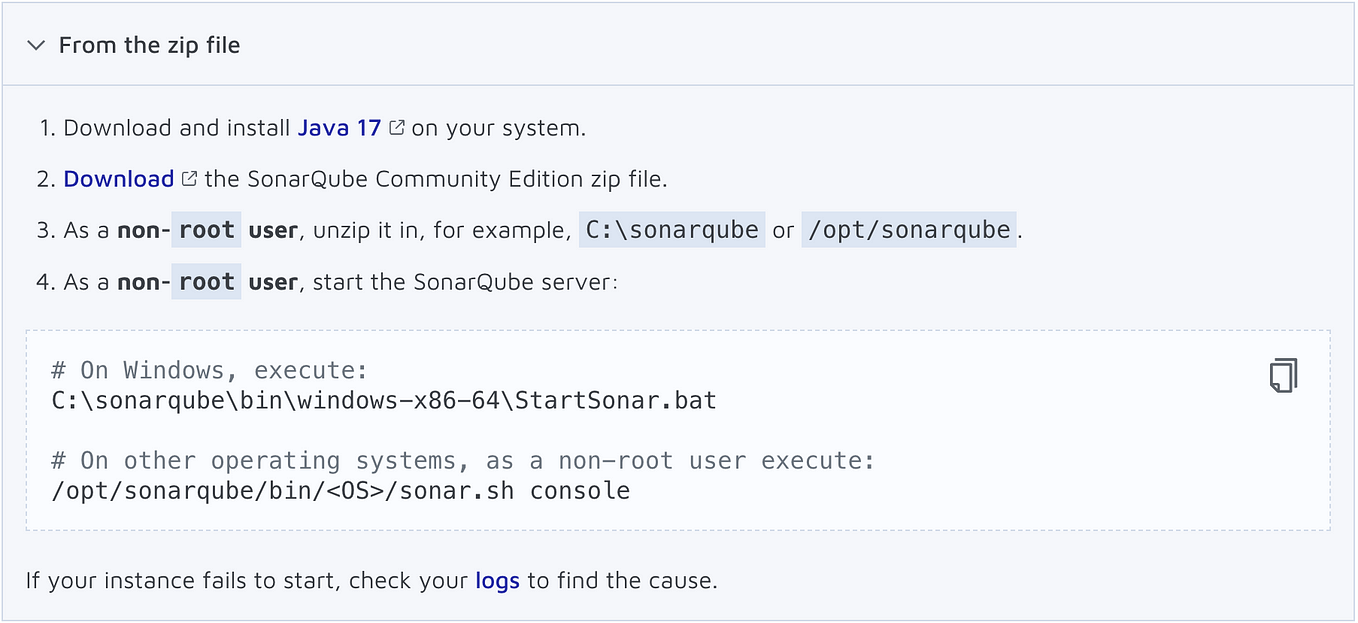
Task: Click the 'From the zip file' header title
Action: point(149,45)
